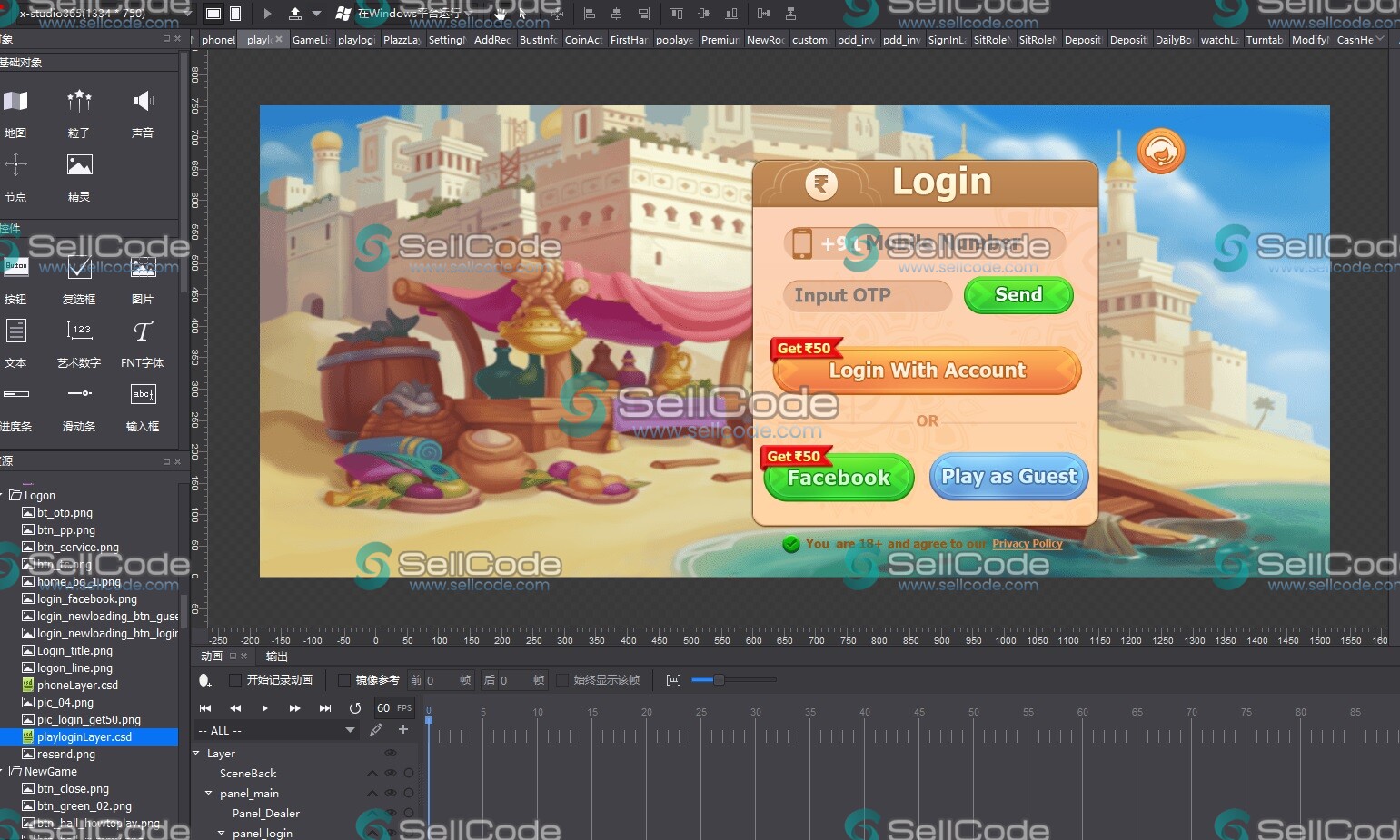This screenshot has width=1400, height=840.
Task: Switch to the GameList document tab
Action: pyautogui.click(x=310, y=40)
